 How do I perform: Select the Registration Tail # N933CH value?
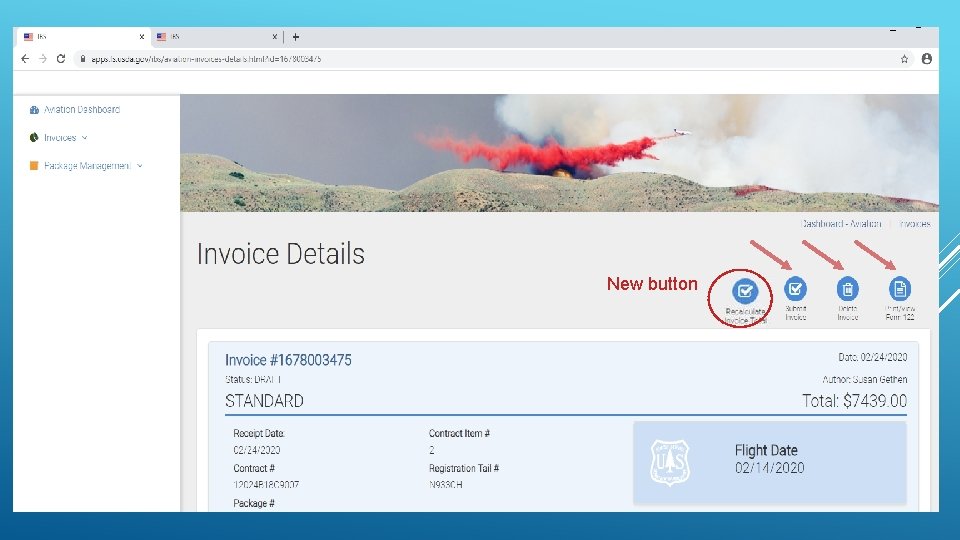(446, 485)
